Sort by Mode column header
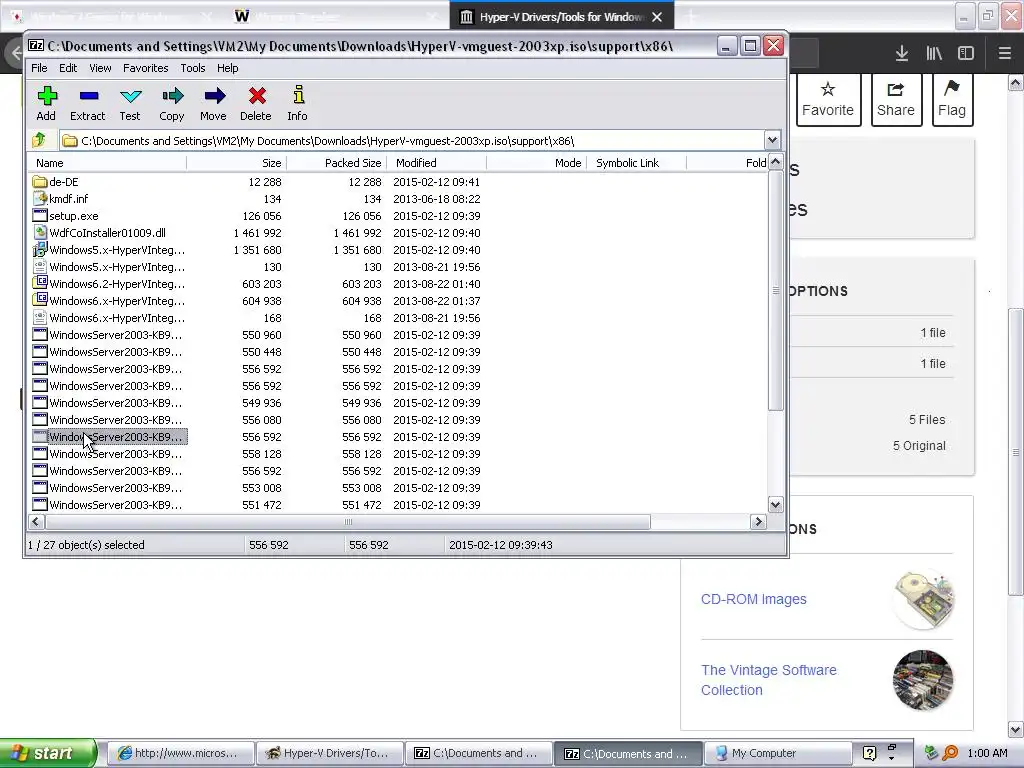 pyautogui.click(x=536, y=163)
